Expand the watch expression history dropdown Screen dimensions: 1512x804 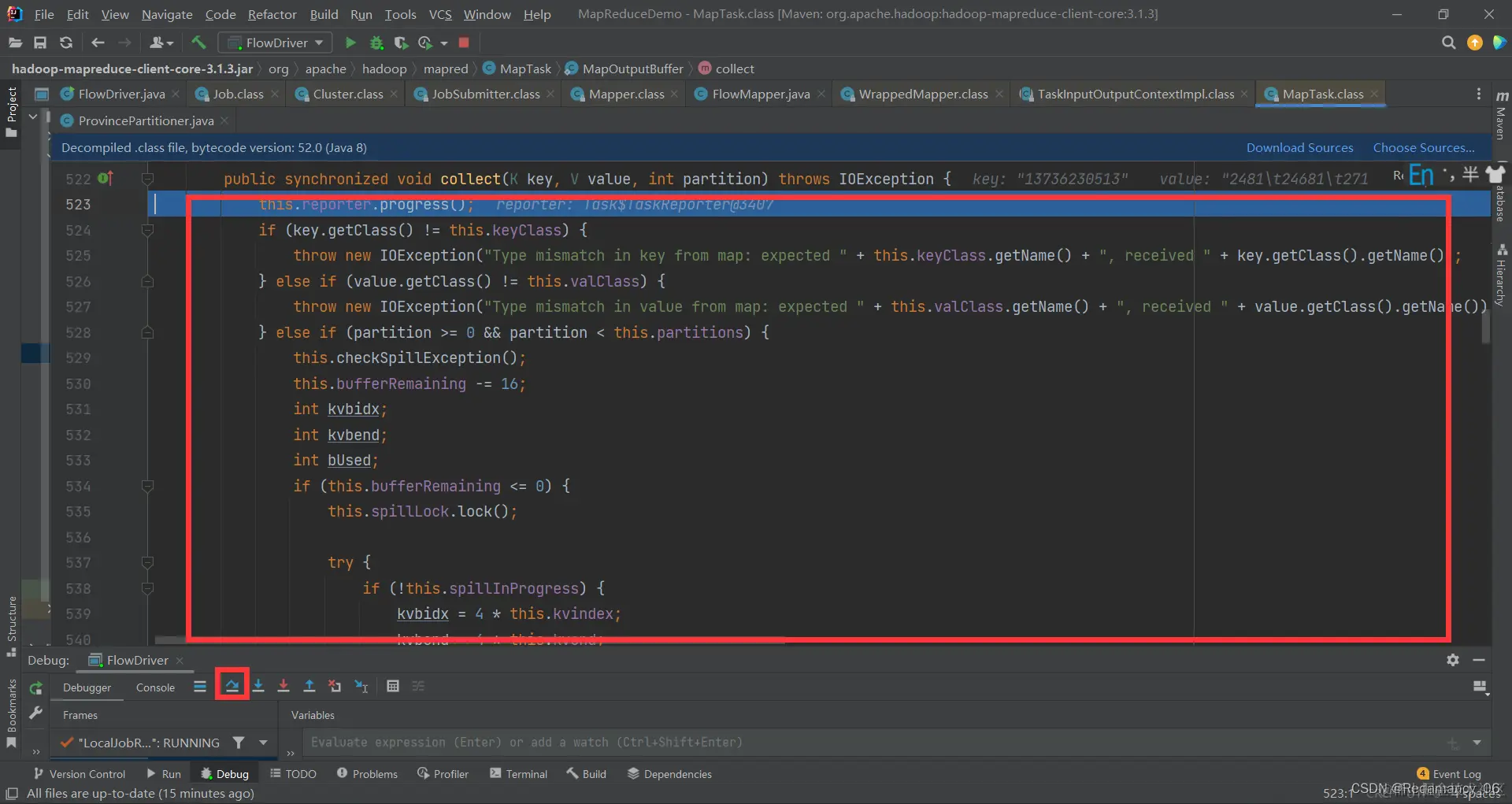[1477, 743]
